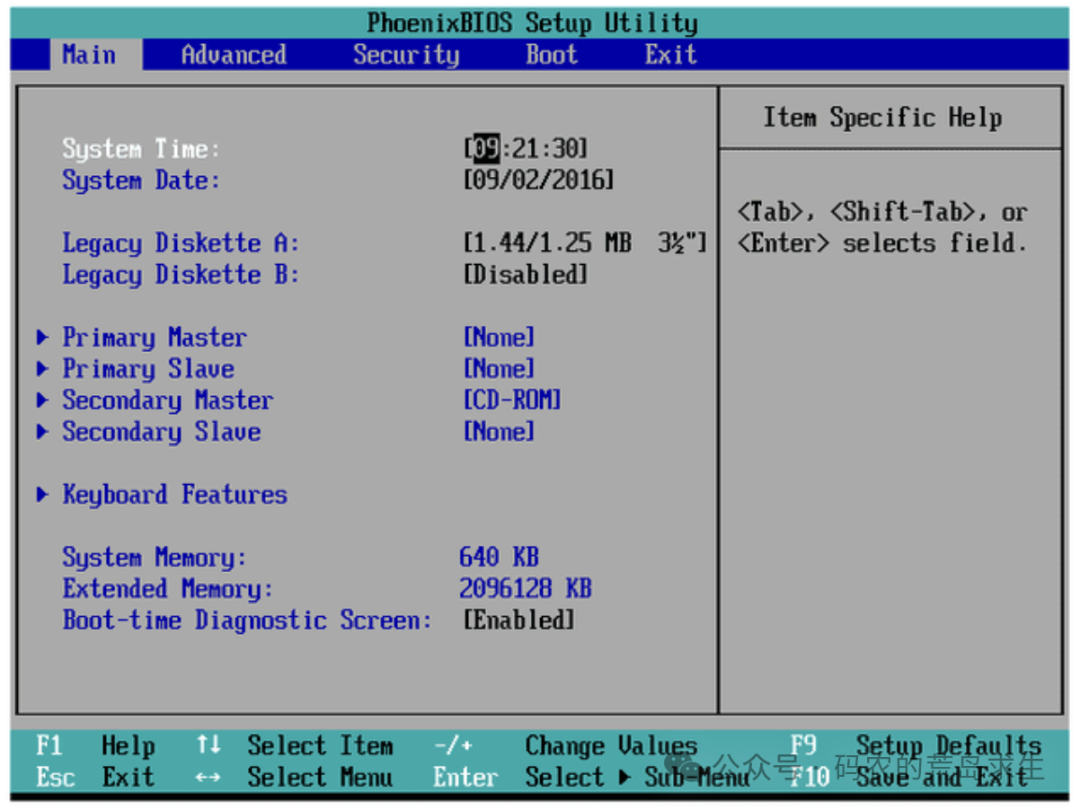Click the Item Specific Help heading
The width and height of the screenshot is (1080, 810).
coord(882,117)
